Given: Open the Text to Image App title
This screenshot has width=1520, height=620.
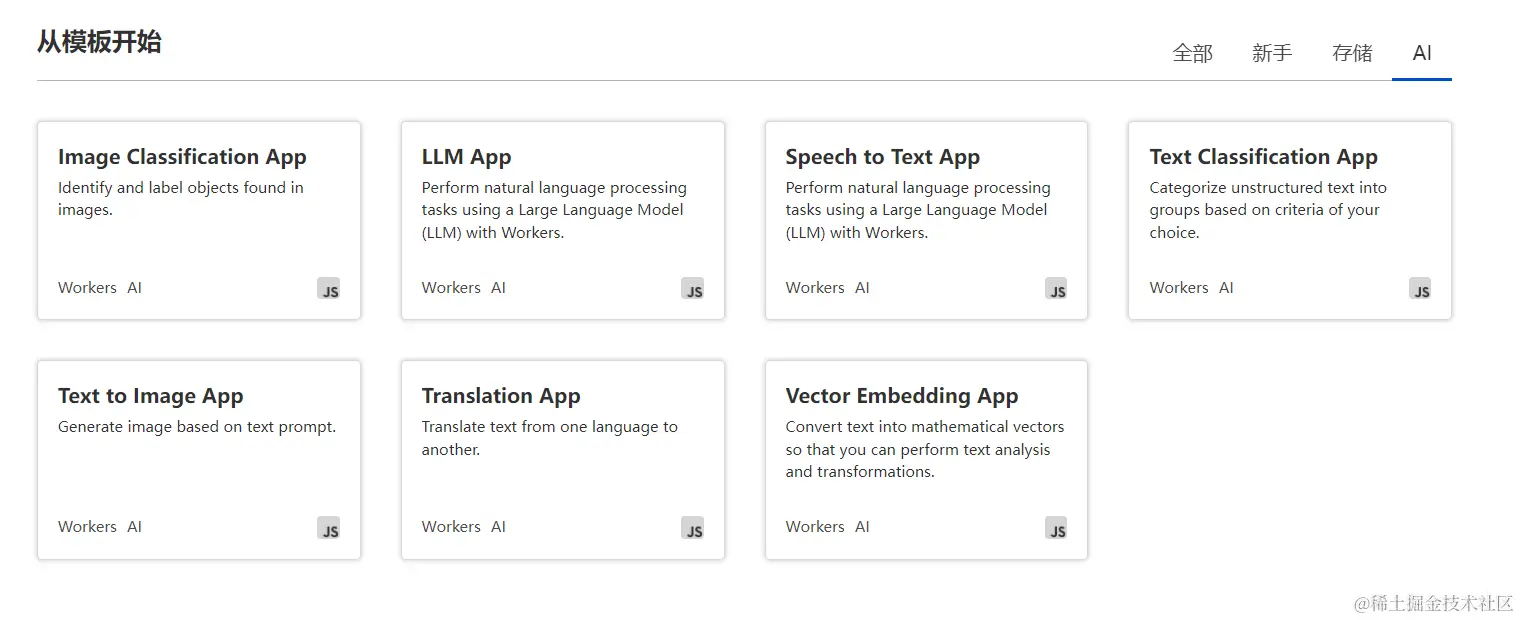Looking at the screenshot, I should click(x=151, y=396).
